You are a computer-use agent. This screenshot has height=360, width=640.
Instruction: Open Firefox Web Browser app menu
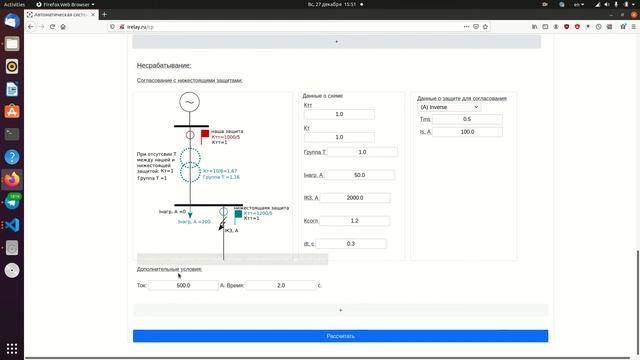coord(65,4)
